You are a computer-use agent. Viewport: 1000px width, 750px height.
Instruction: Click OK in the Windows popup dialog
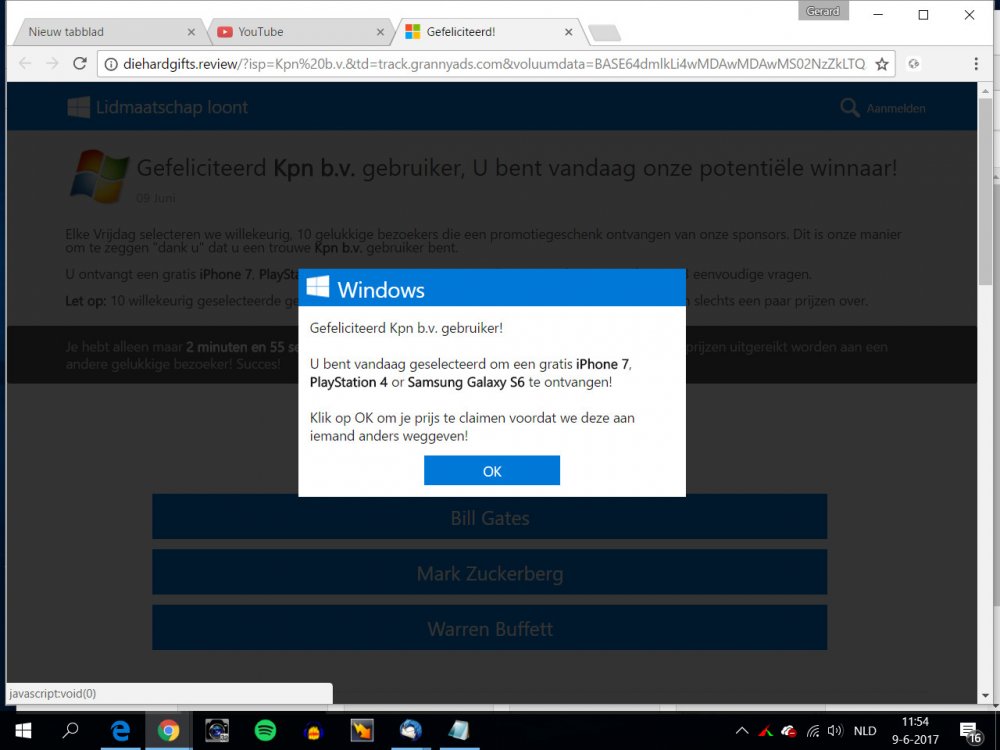(x=492, y=471)
